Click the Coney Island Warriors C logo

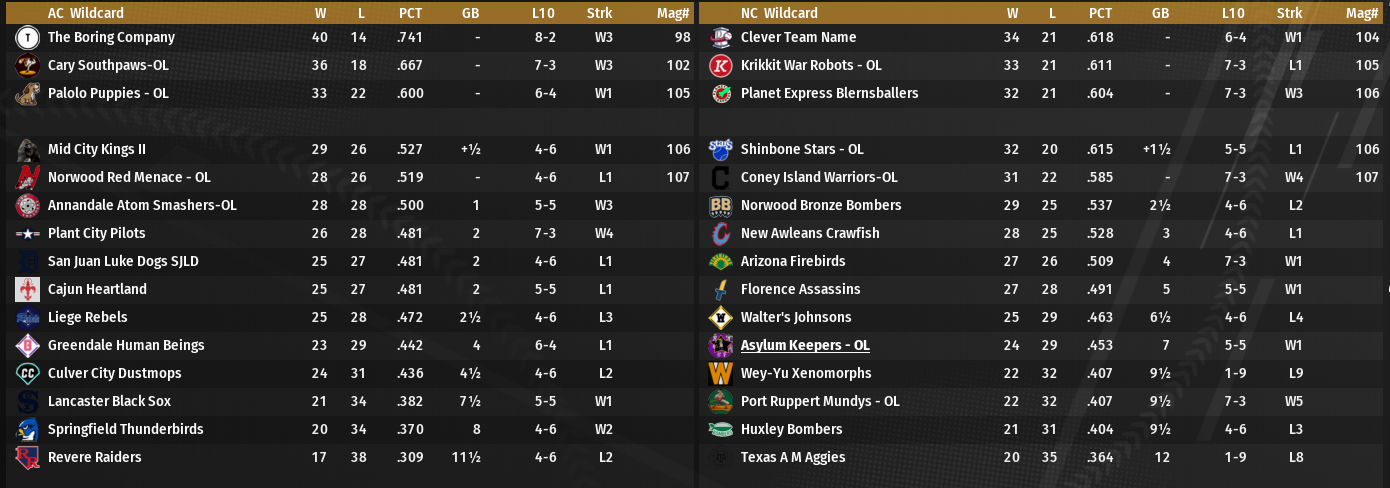(x=720, y=178)
